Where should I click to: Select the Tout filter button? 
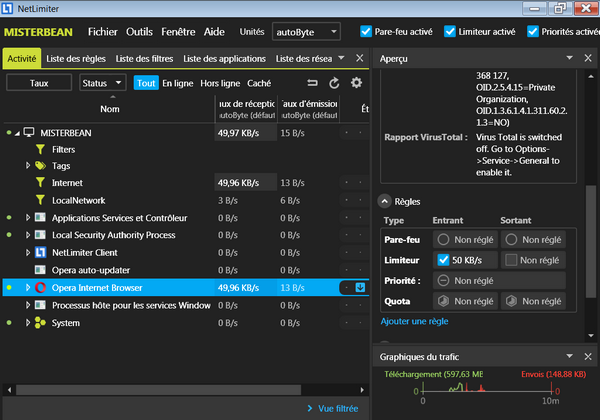[x=146, y=83]
